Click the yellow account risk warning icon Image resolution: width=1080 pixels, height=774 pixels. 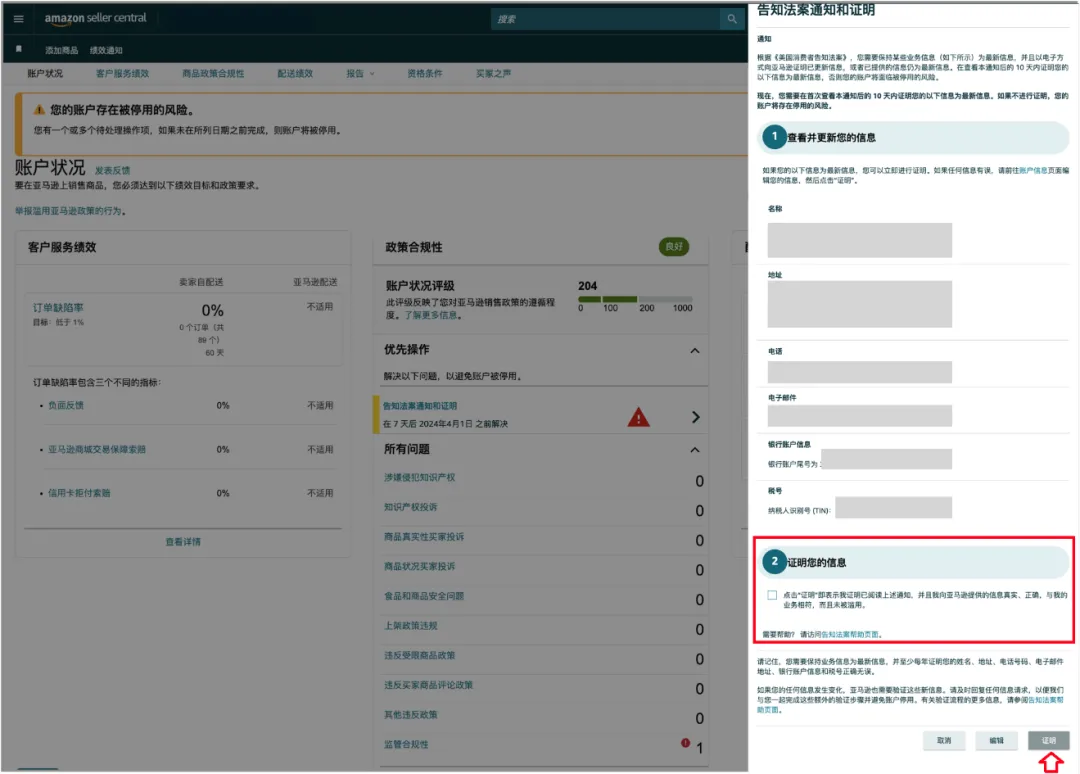(x=39, y=110)
